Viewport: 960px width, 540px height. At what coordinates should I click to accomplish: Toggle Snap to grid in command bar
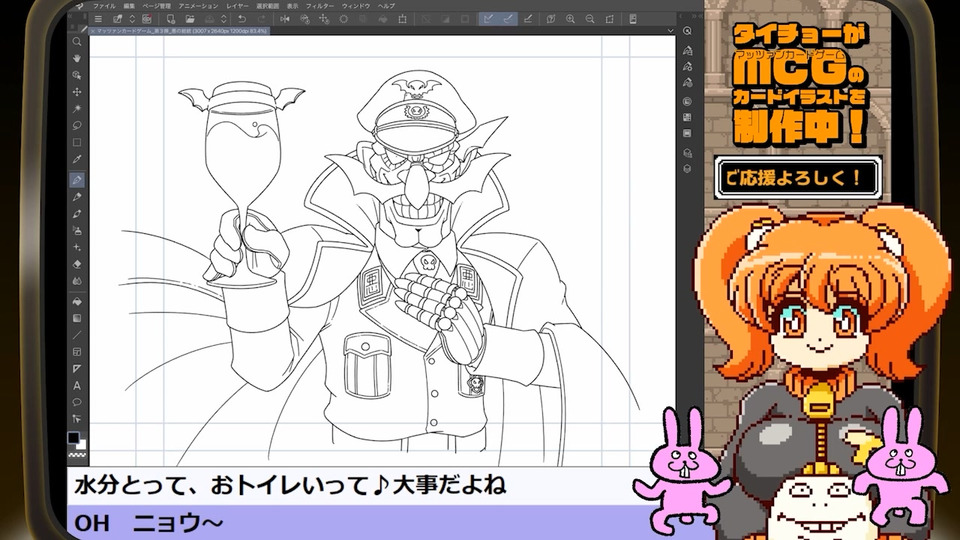[528, 19]
